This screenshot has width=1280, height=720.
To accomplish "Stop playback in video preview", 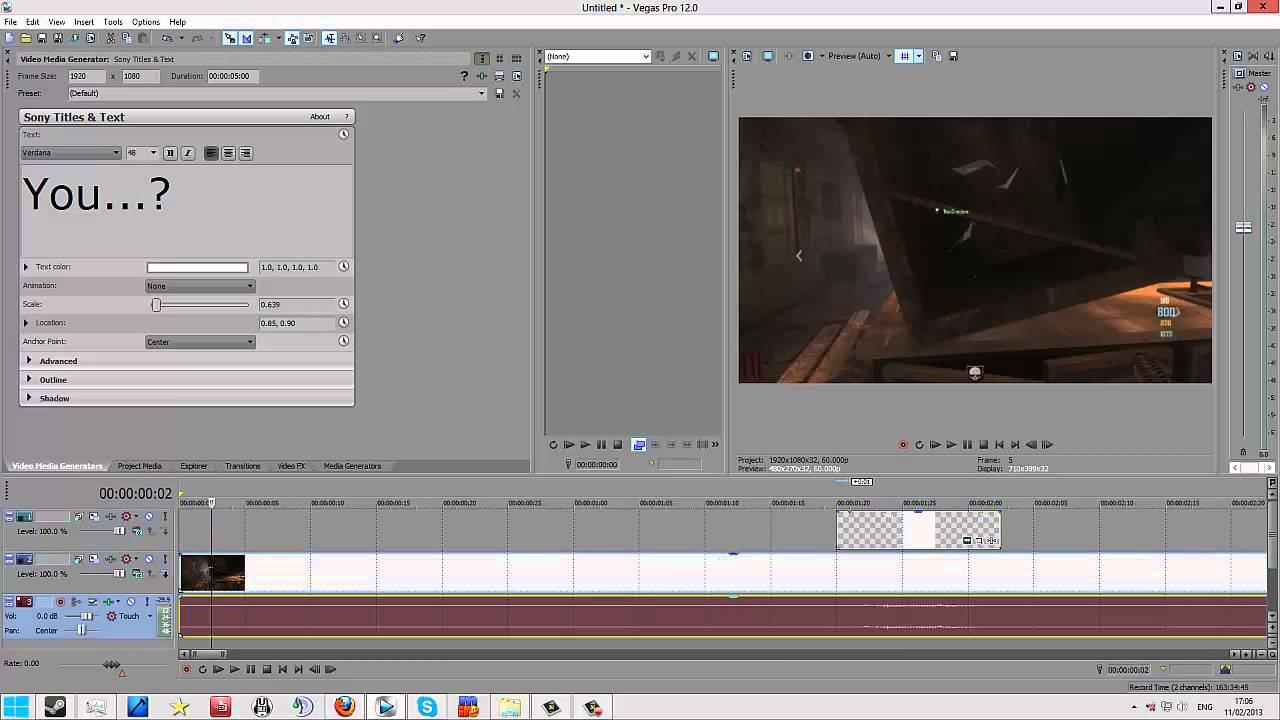I will [x=984, y=445].
